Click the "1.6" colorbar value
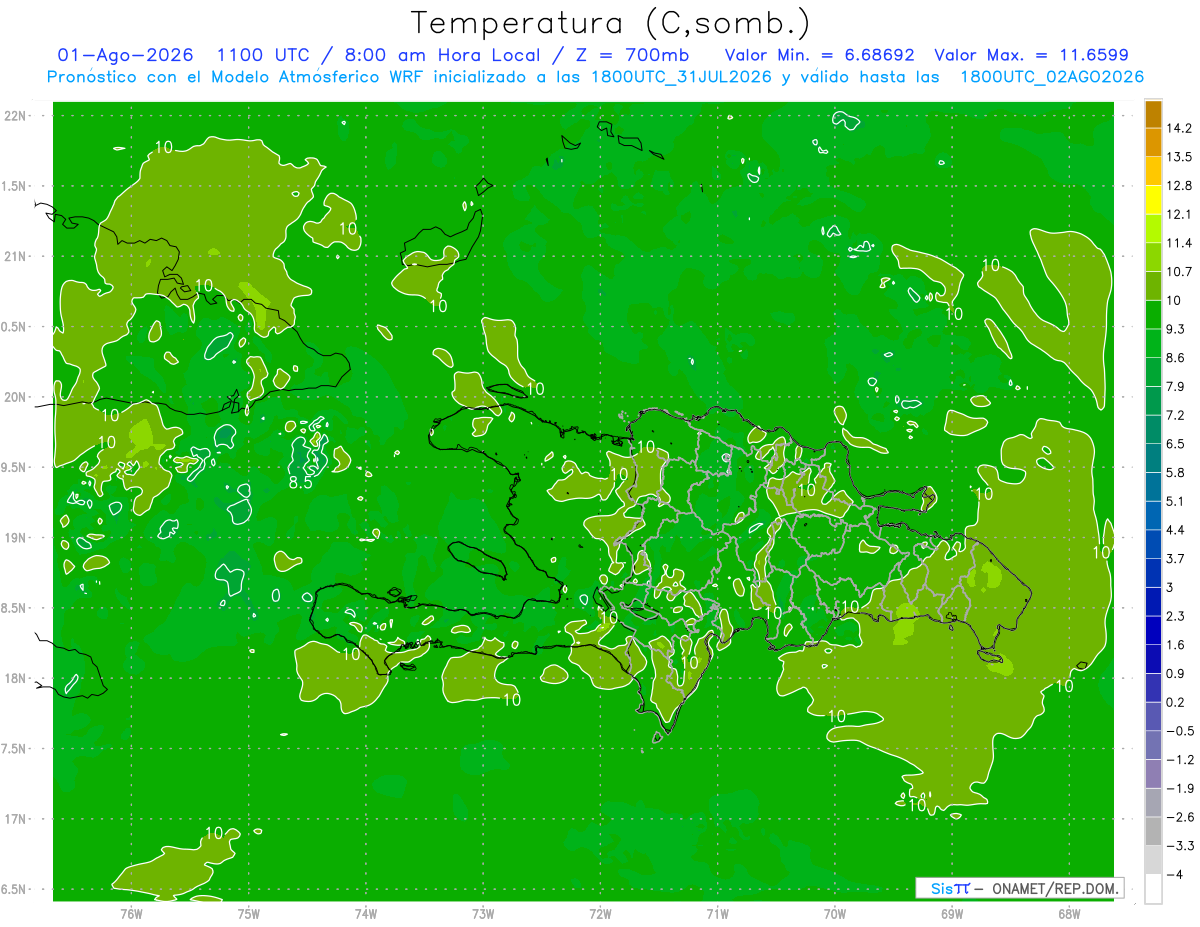The height and width of the screenshot is (927, 1200). click(x=1176, y=645)
